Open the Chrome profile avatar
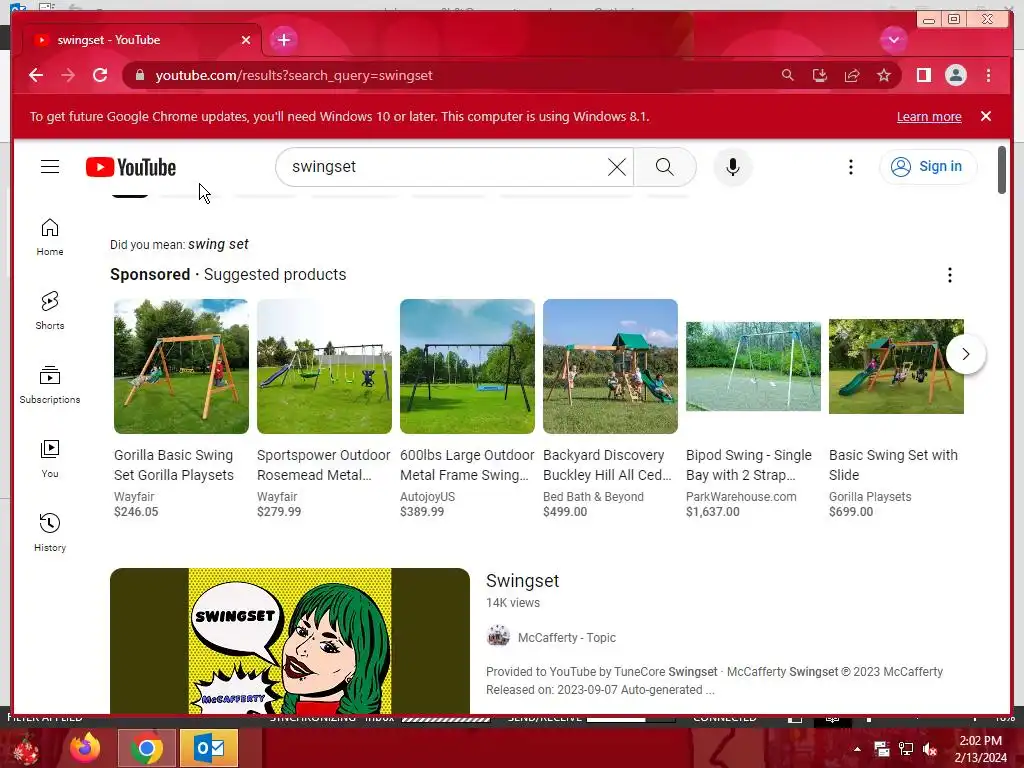This screenshot has height=768, width=1024. click(955, 75)
